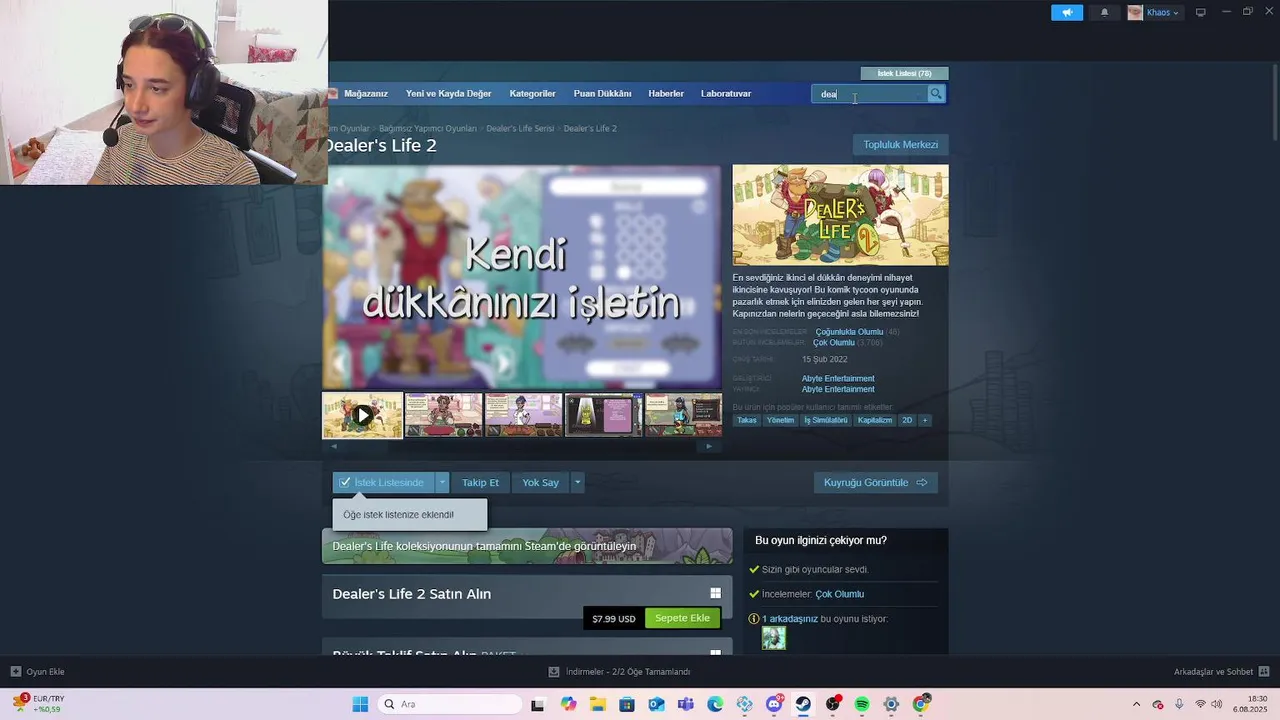
Task: Click the Windows platform icon on purchase box
Action: click(715, 593)
